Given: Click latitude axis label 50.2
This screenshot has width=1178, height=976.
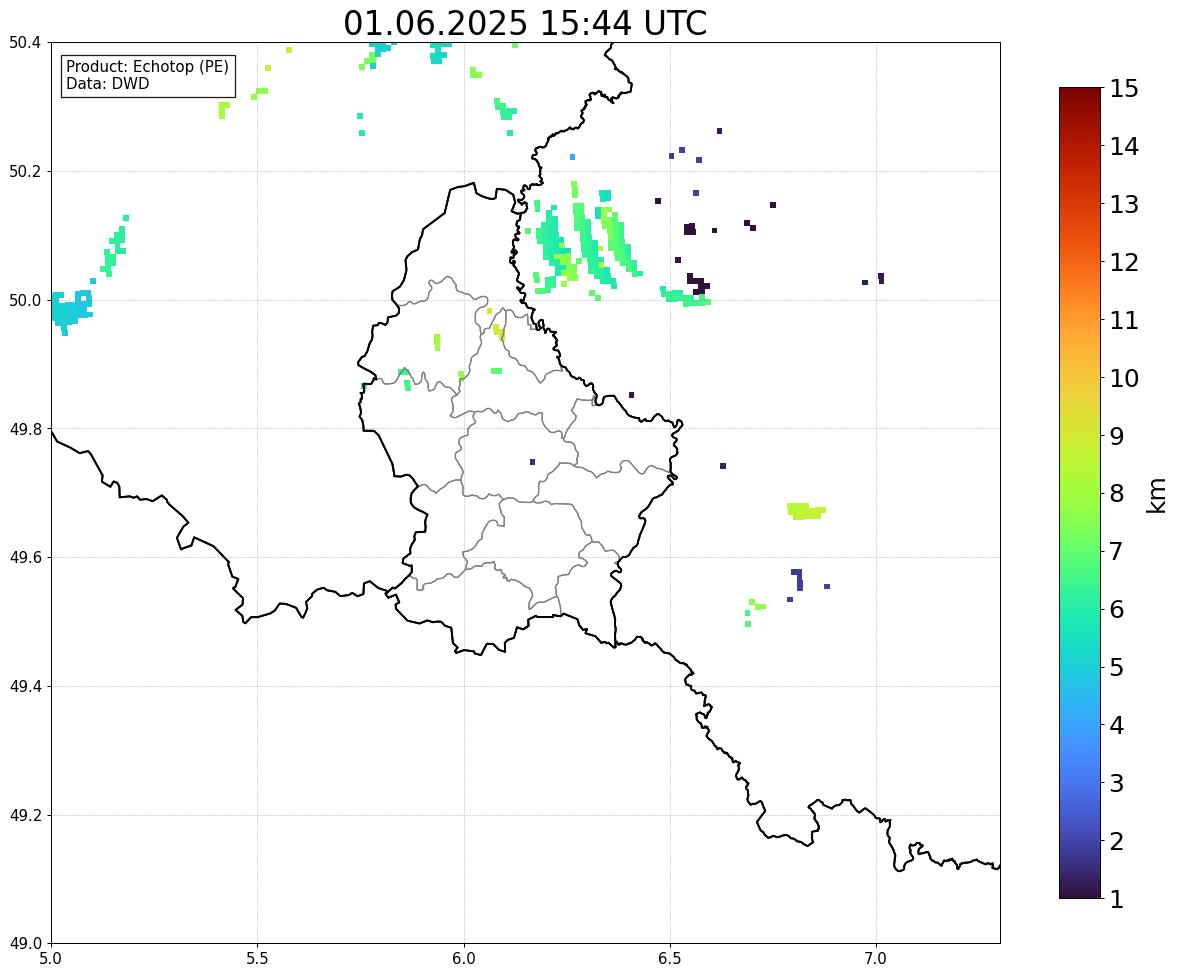Looking at the screenshot, I should 25,171.
